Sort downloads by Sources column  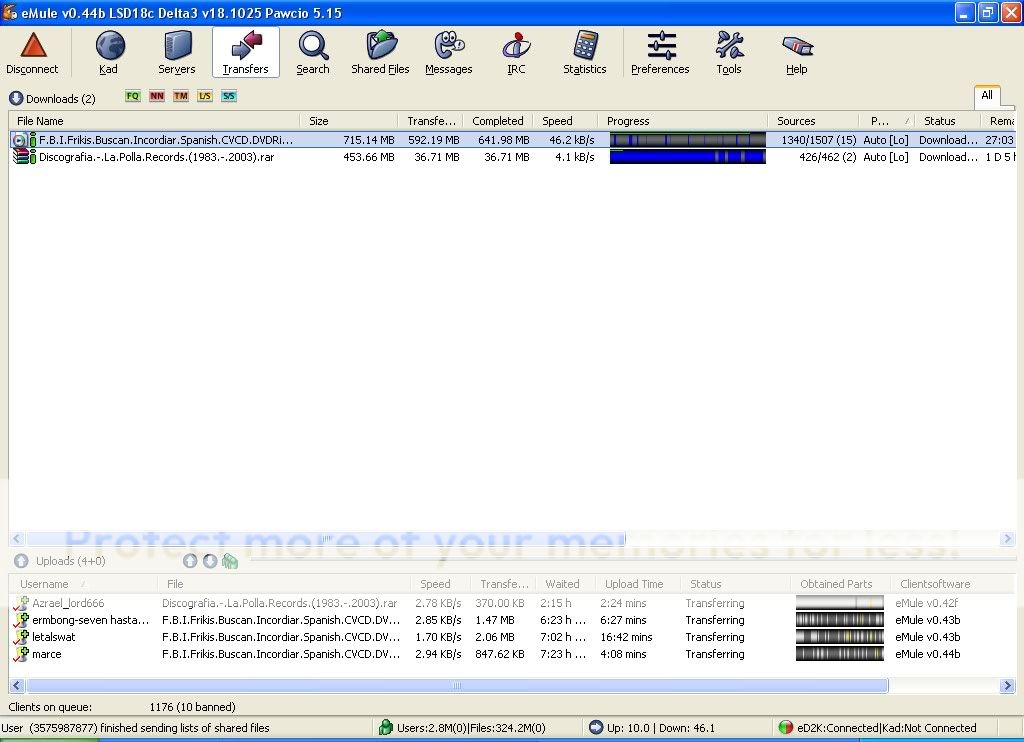tap(813, 121)
